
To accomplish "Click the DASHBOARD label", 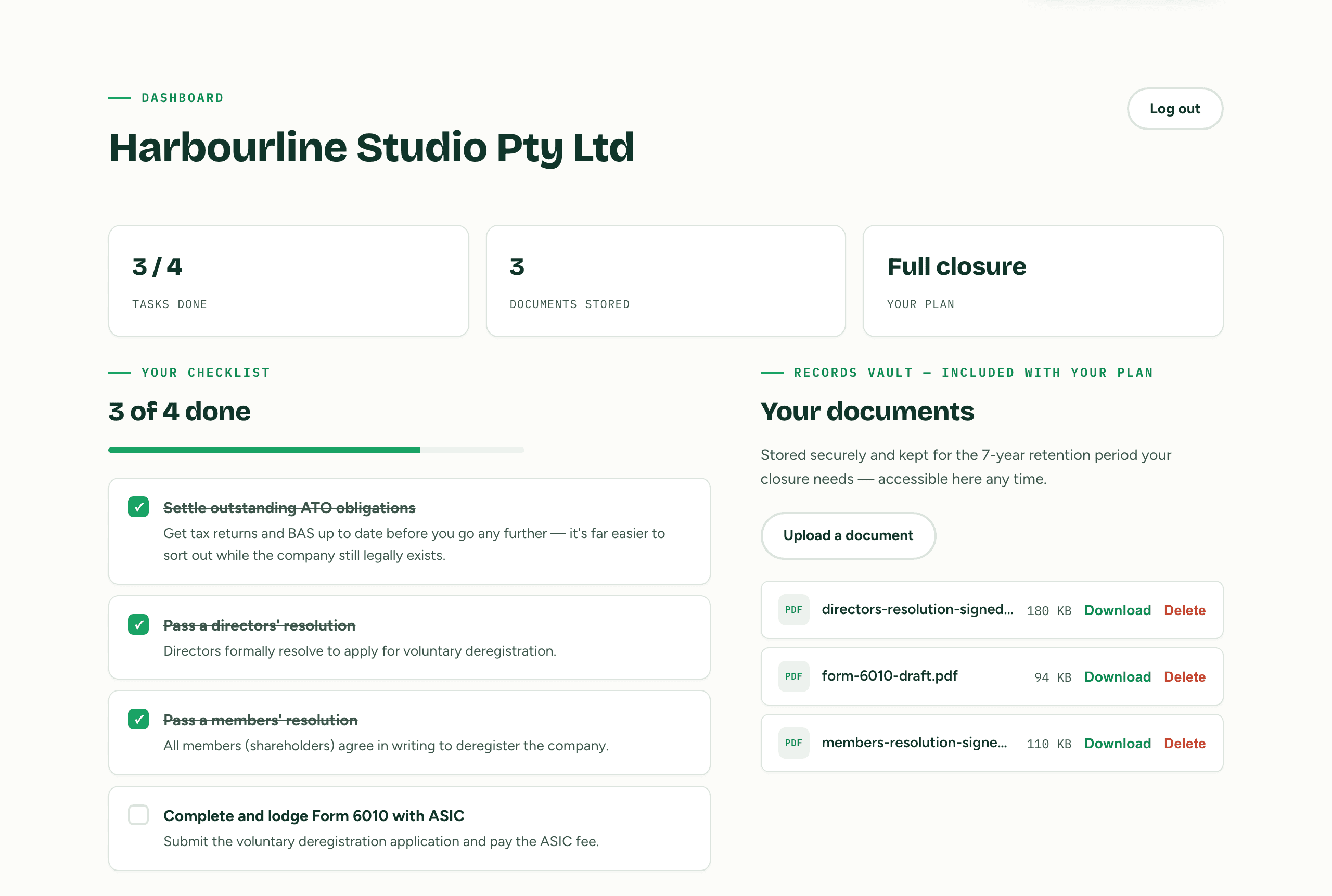I will pos(182,98).
